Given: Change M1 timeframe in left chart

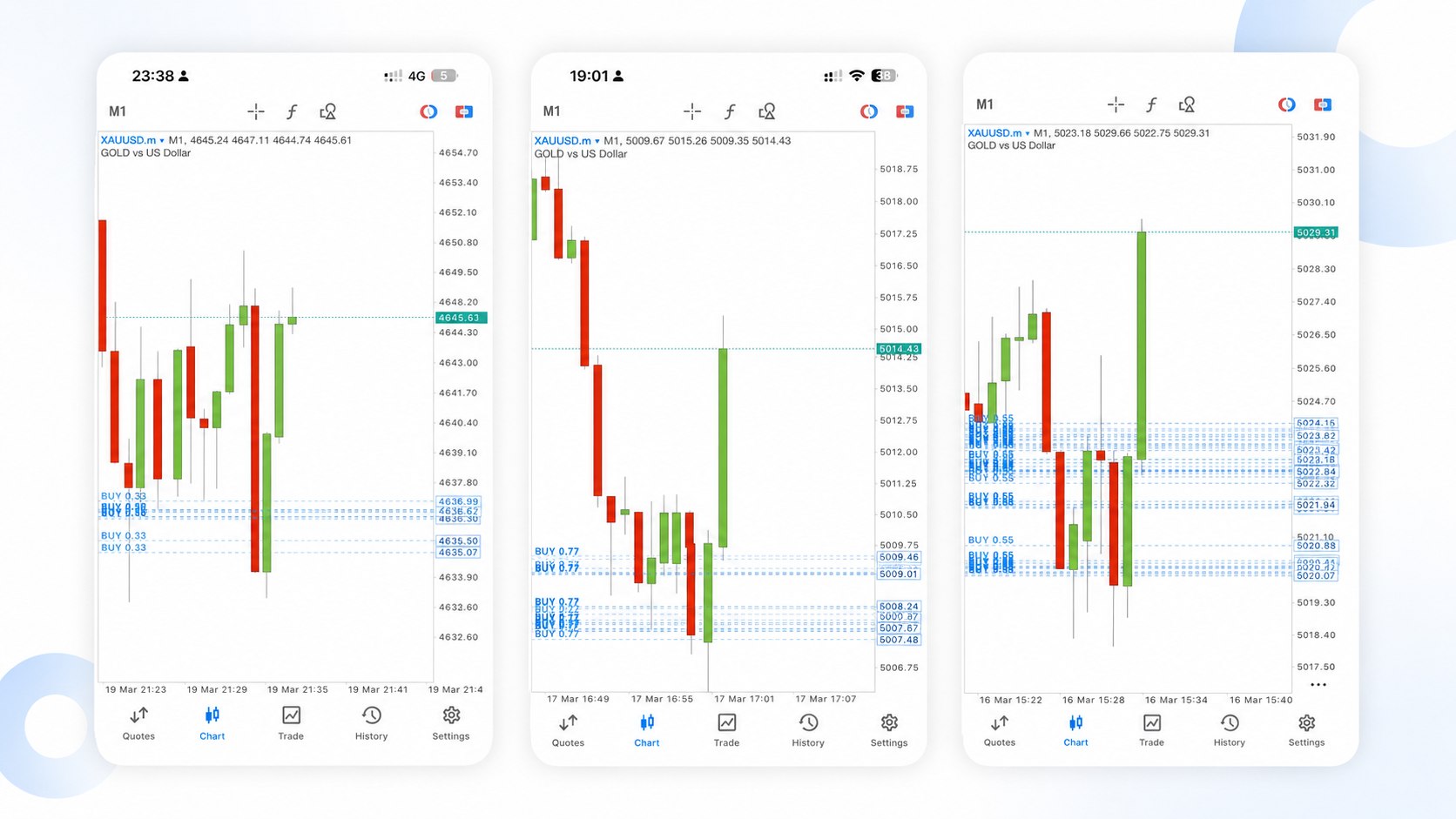Looking at the screenshot, I should click(x=118, y=111).
